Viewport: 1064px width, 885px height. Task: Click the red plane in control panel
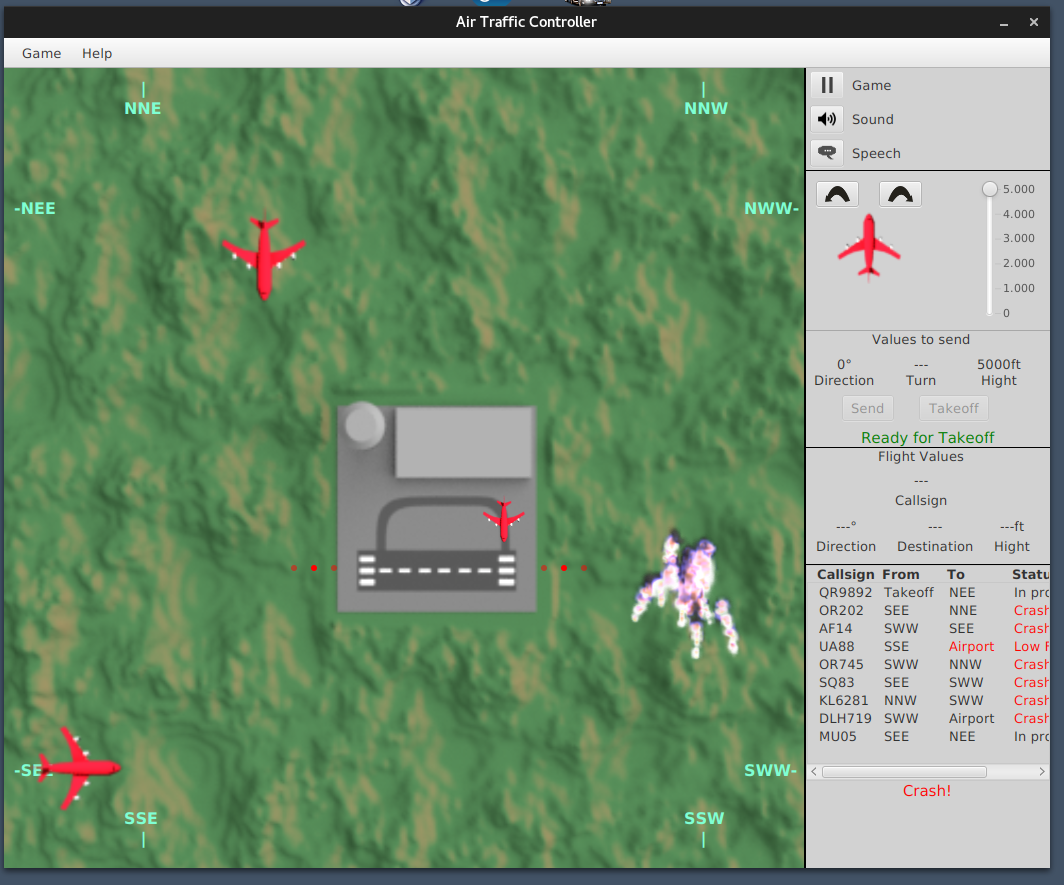pos(869,246)
